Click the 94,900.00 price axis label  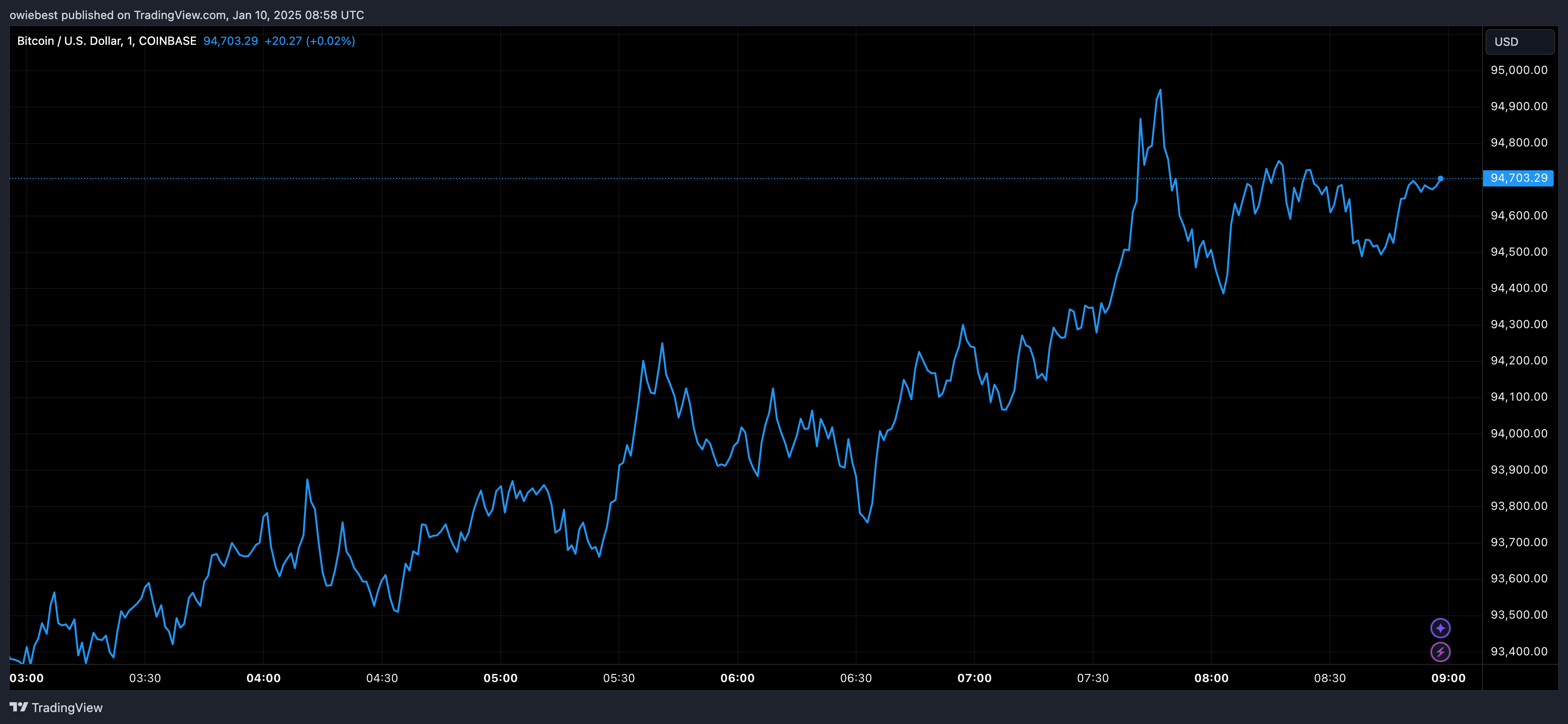(1519, 106)
